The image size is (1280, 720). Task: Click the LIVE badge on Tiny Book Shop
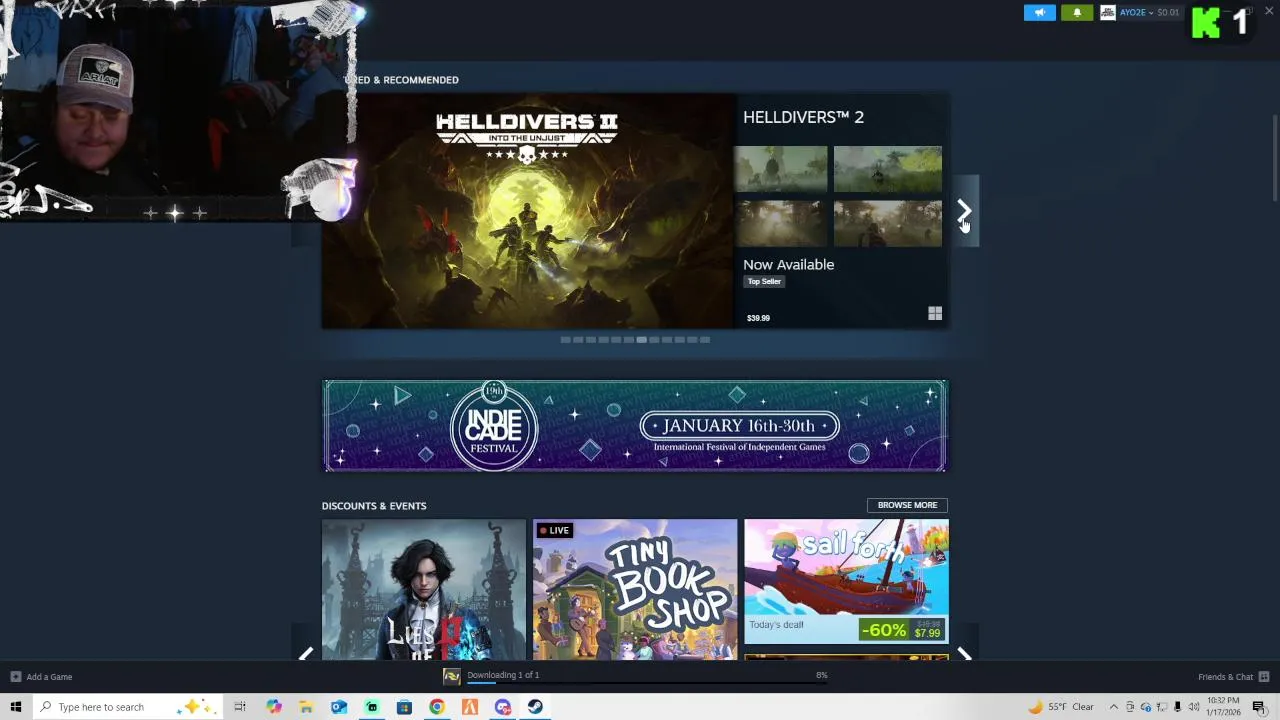(555, 530)
